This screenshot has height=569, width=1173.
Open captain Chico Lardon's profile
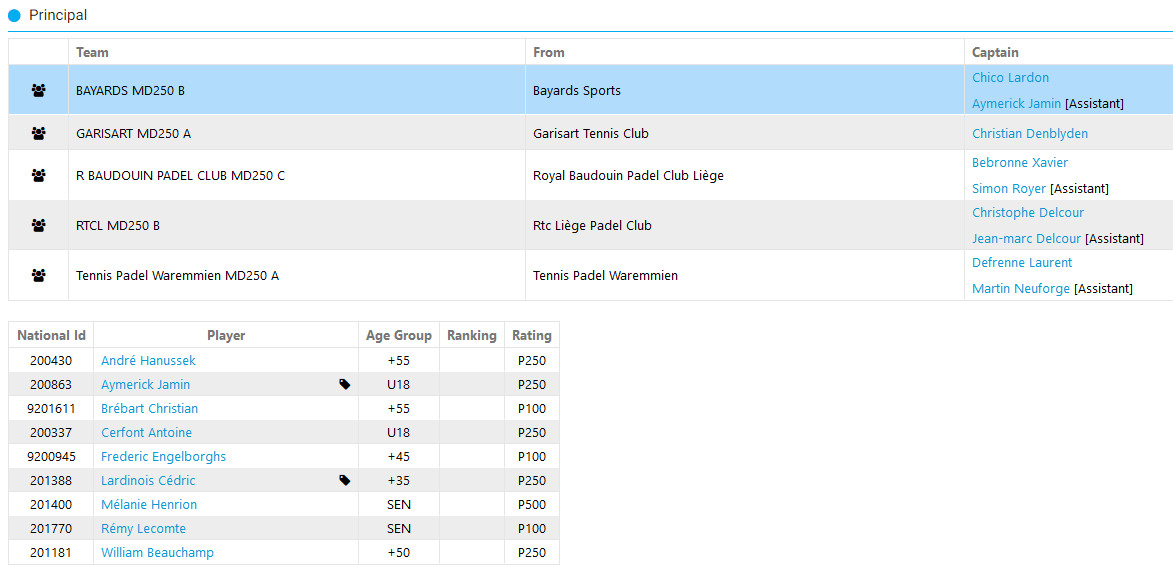1010,78
